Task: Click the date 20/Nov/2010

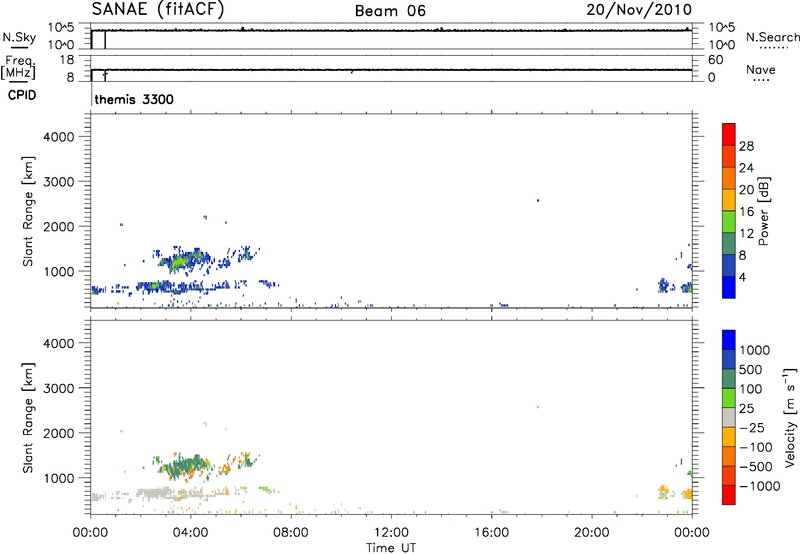Action: pos(639,10)
